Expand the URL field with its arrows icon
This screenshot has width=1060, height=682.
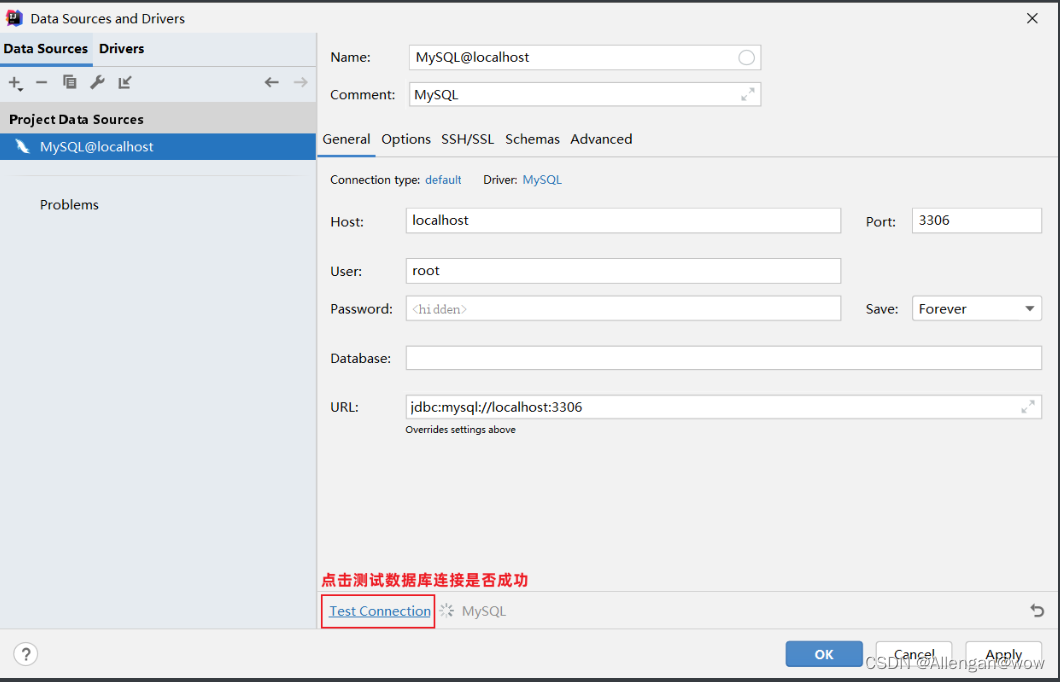point(1028,407)
